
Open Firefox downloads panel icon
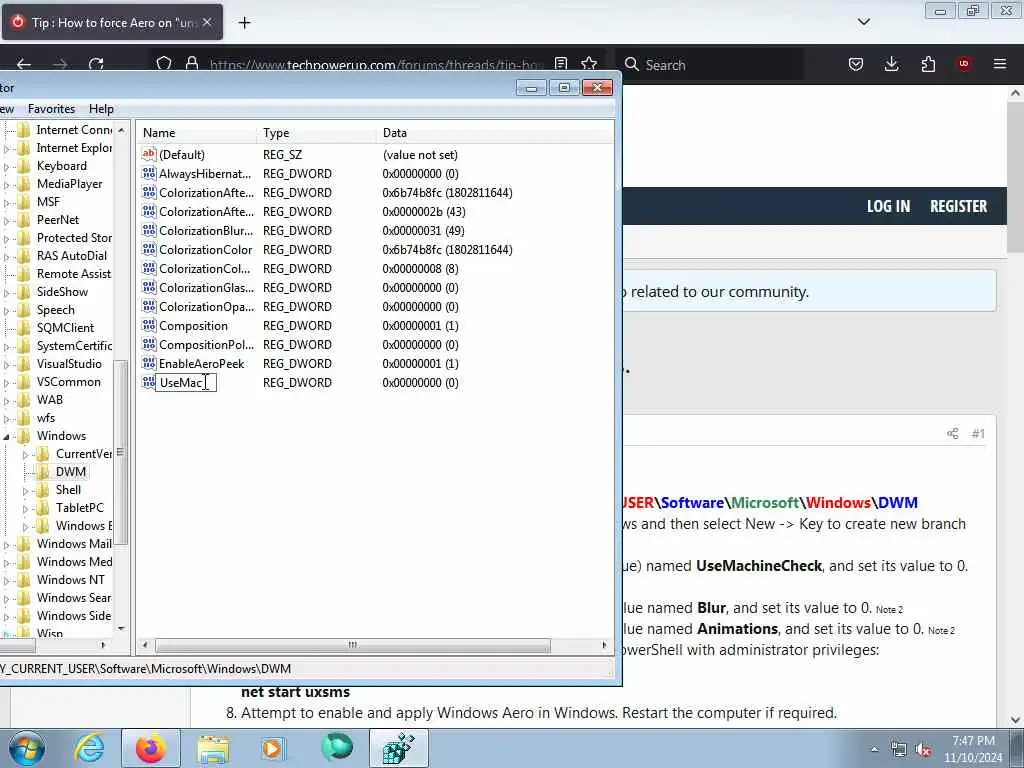click(891, 64)
